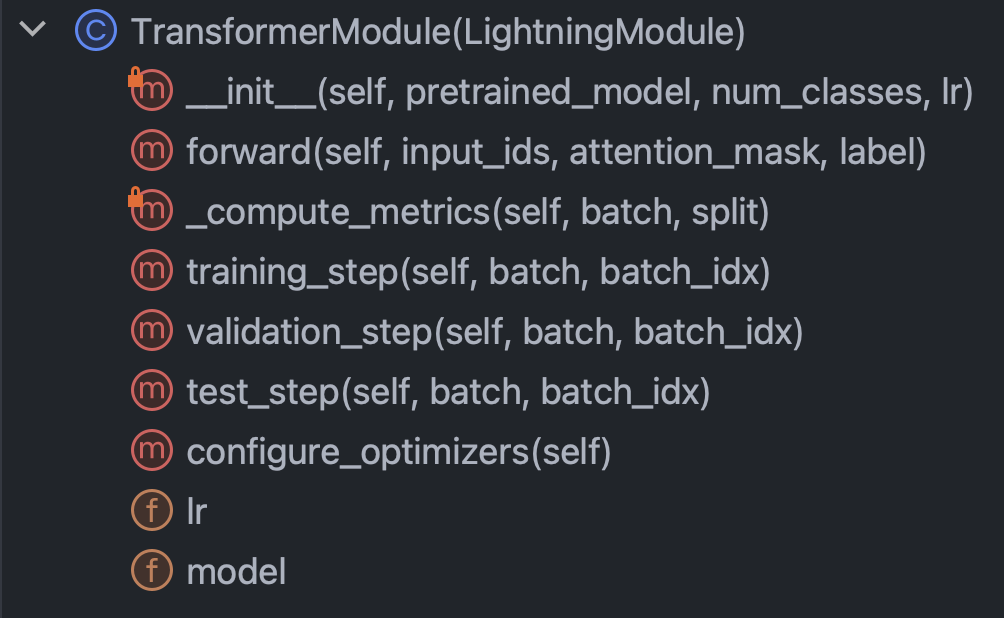Collapse the TransformerModule class node
Screen dimensions: 1004x618
coord(30,30)
